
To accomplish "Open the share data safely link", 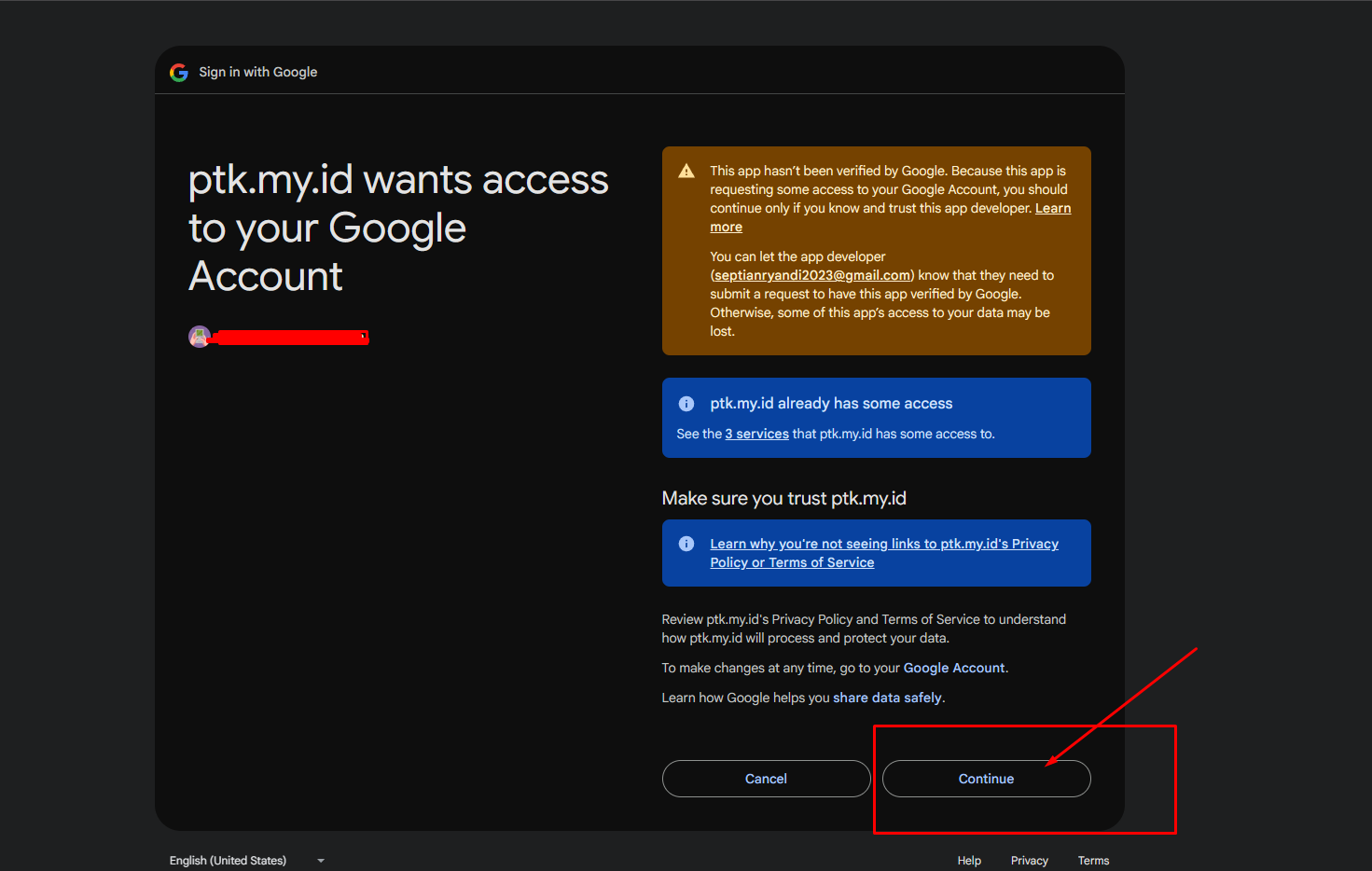I will point(887,698).
